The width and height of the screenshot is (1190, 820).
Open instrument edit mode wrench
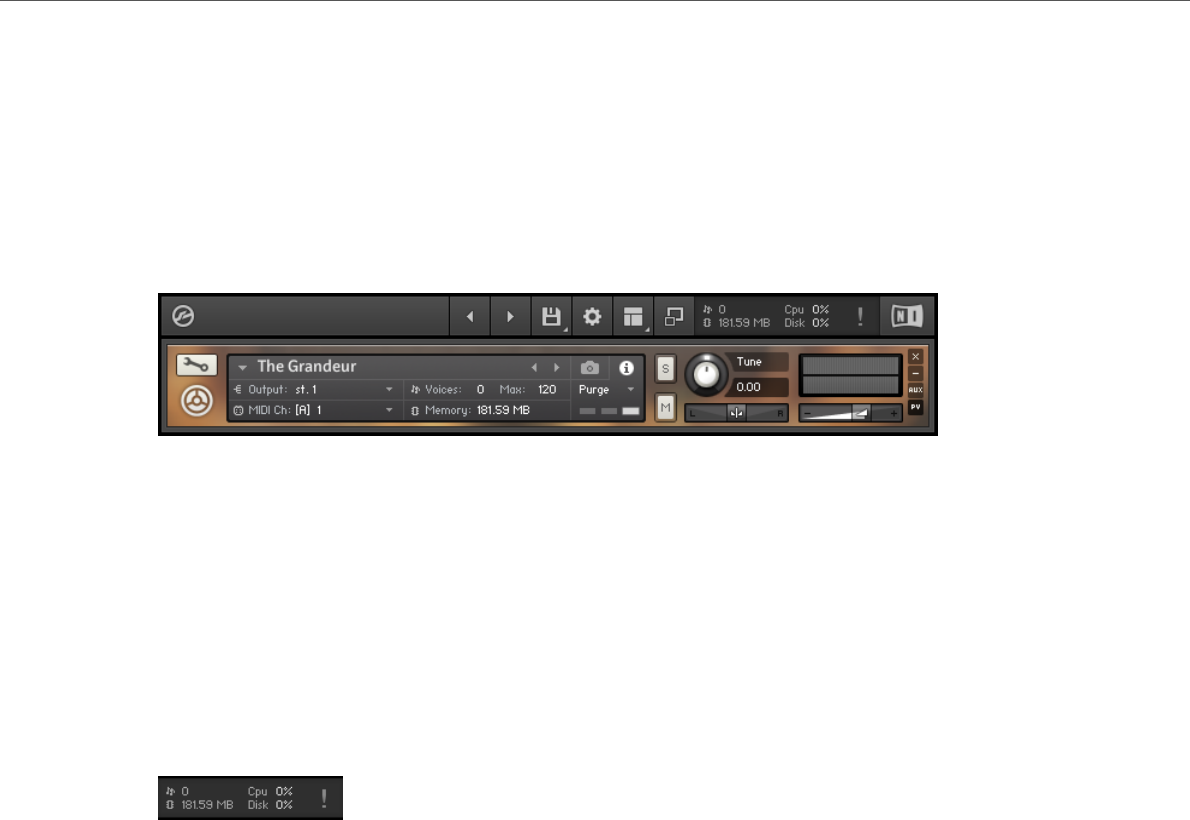(197, 365)
